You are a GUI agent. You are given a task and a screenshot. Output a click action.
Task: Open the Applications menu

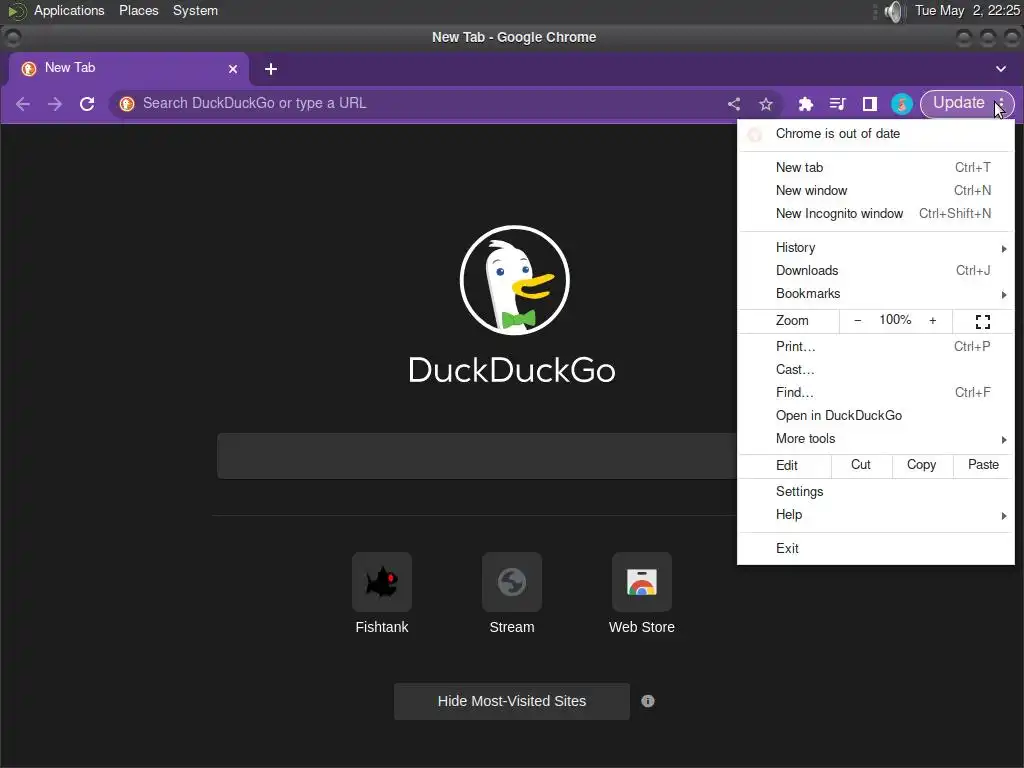tap(69, 11)
